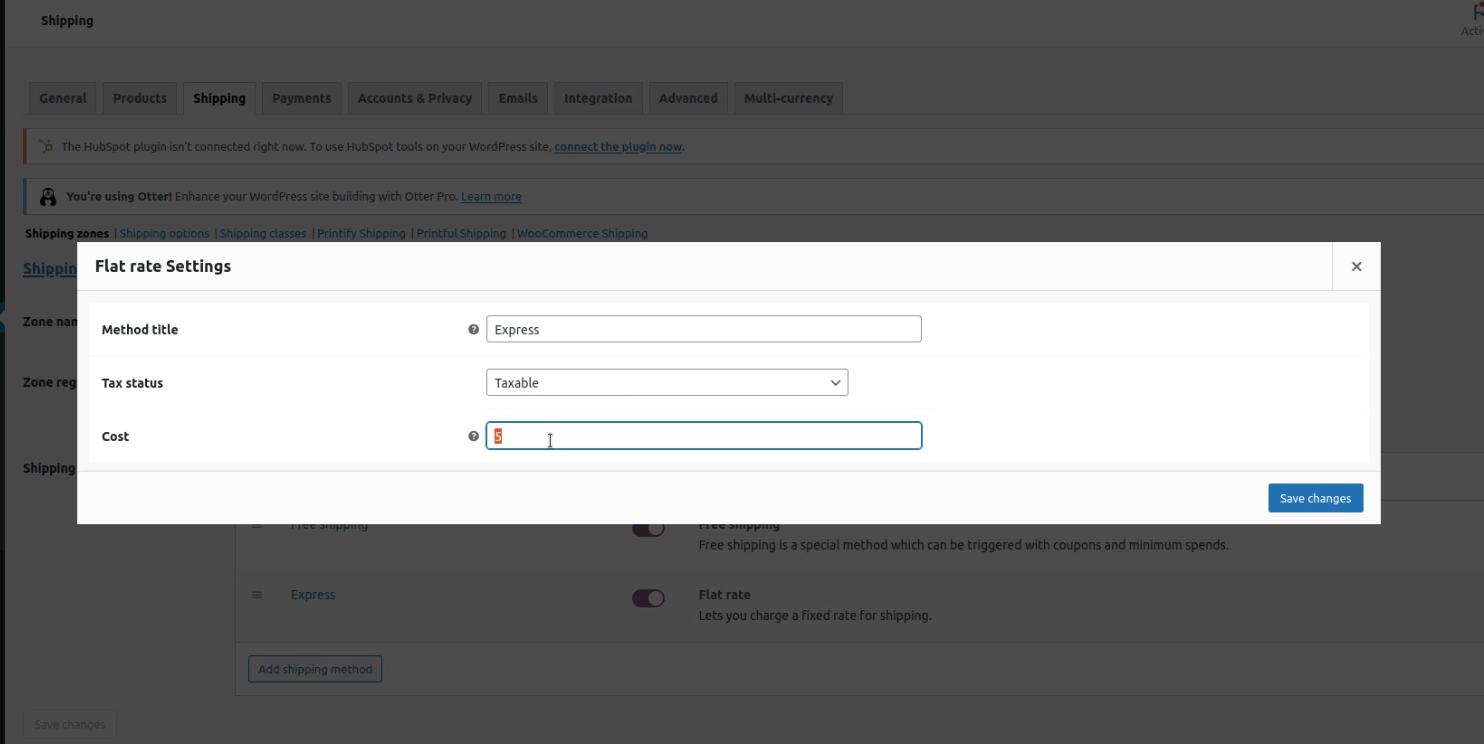Viewport: 1484px width, 744px height.
Task: Click into the Method title field
Action: 703,329
